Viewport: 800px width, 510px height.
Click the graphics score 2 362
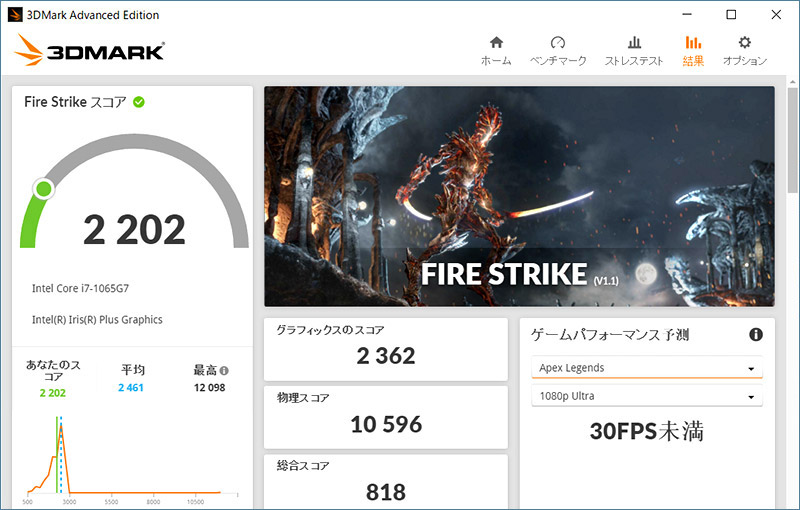click(x=386, y=356)
